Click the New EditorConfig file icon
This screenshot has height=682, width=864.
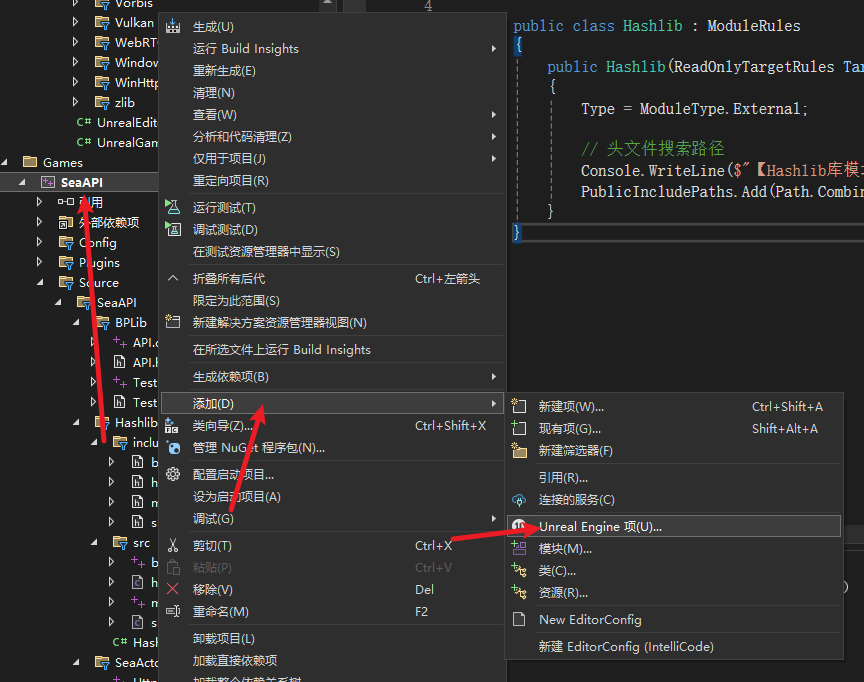[519, 619]
